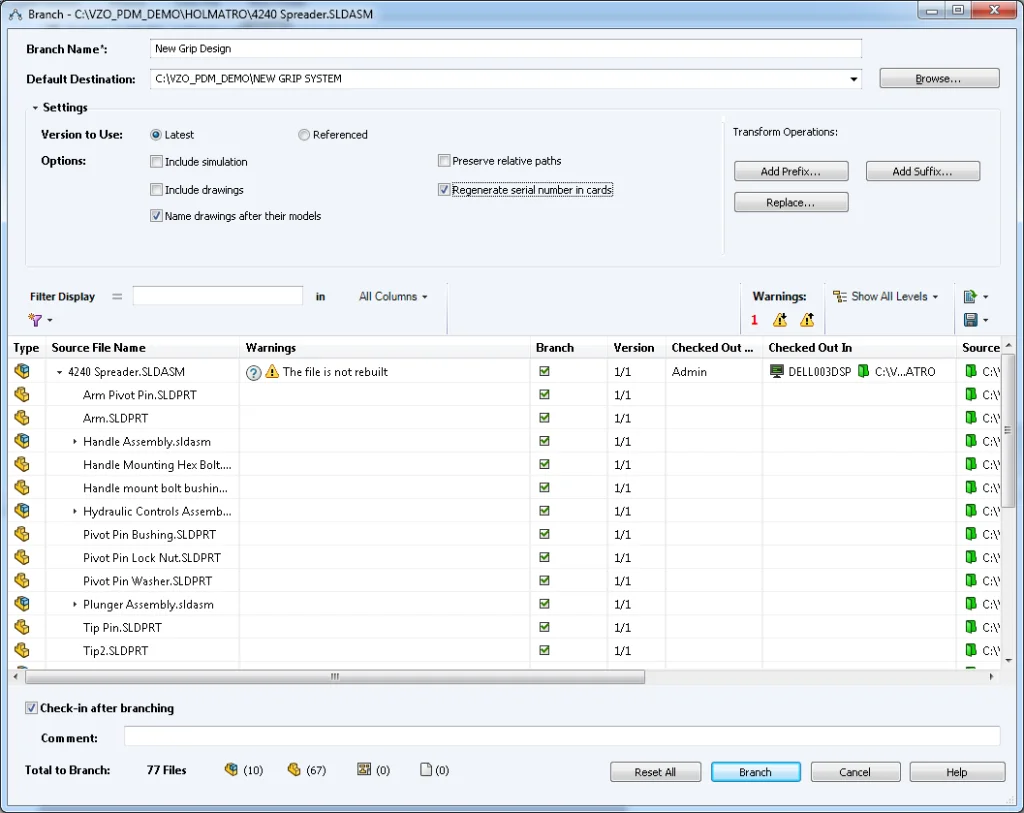The width and height of the screenshot is (1024, 813).
Task: Click the Reset All button
Action: point(655,771)
